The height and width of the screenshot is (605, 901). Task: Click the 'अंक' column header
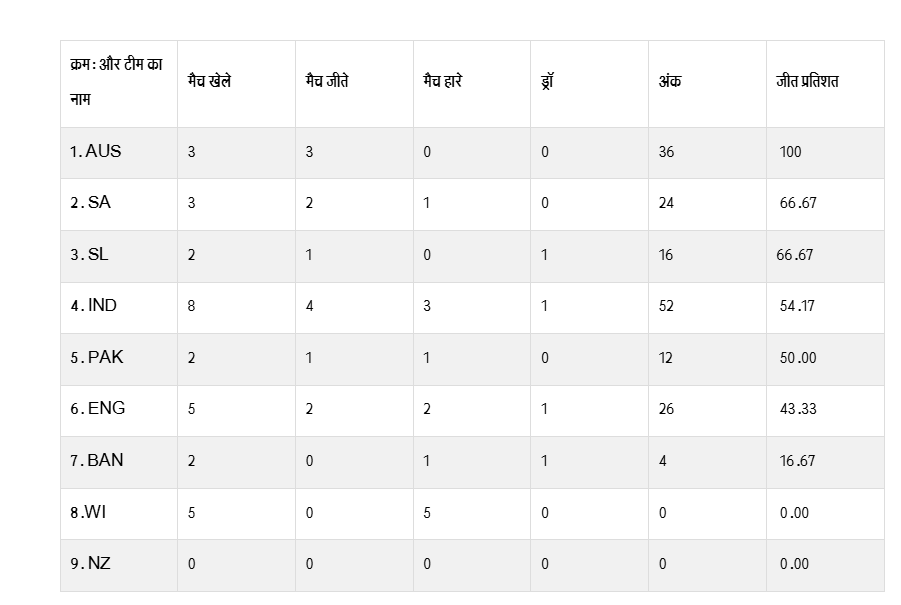point(669,81)
